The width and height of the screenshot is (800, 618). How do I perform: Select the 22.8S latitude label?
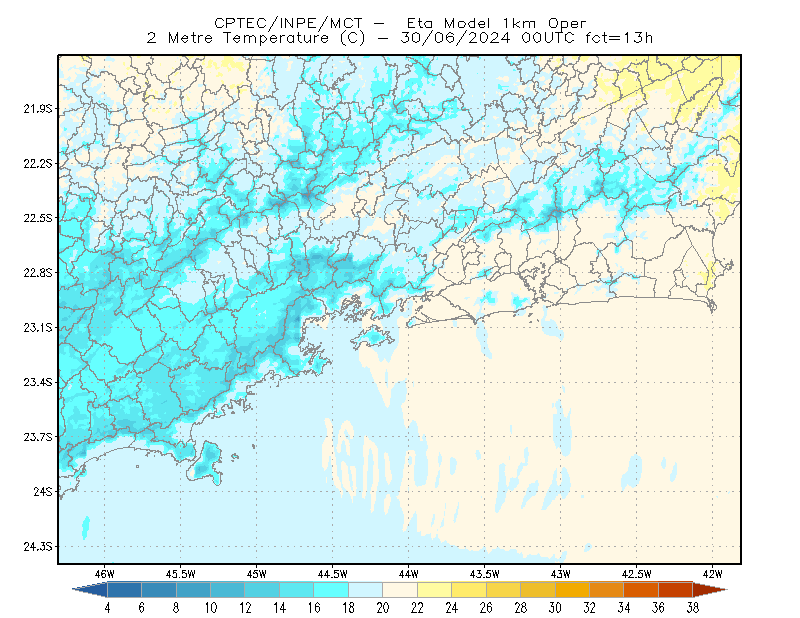point(38,273)
